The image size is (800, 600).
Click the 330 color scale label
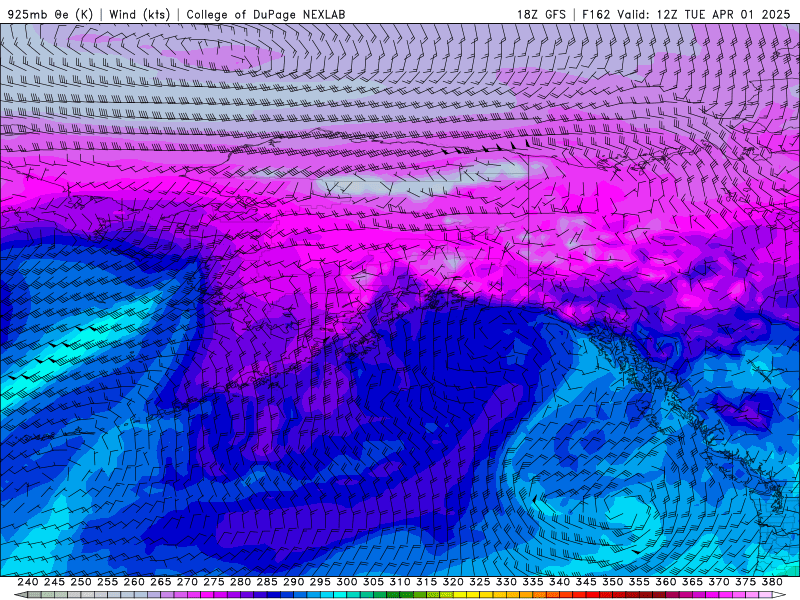(x=506, y=582)
